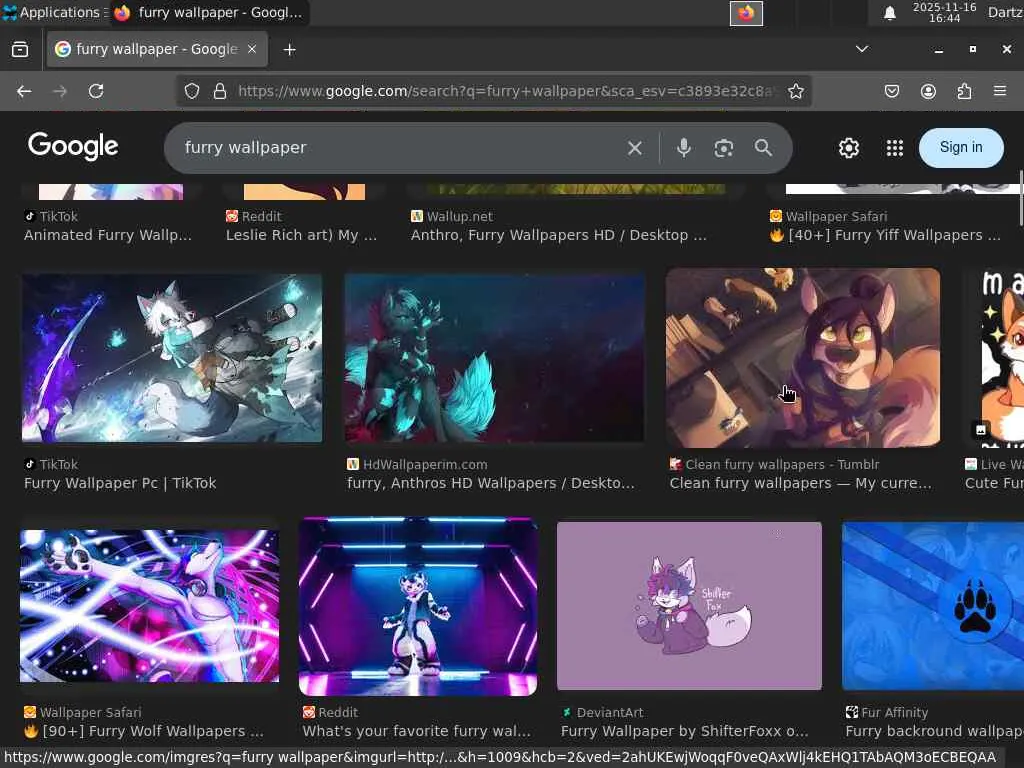
Task: Open 'Furry backround wallpaper' Fur Affinity link
Action: 934,731
